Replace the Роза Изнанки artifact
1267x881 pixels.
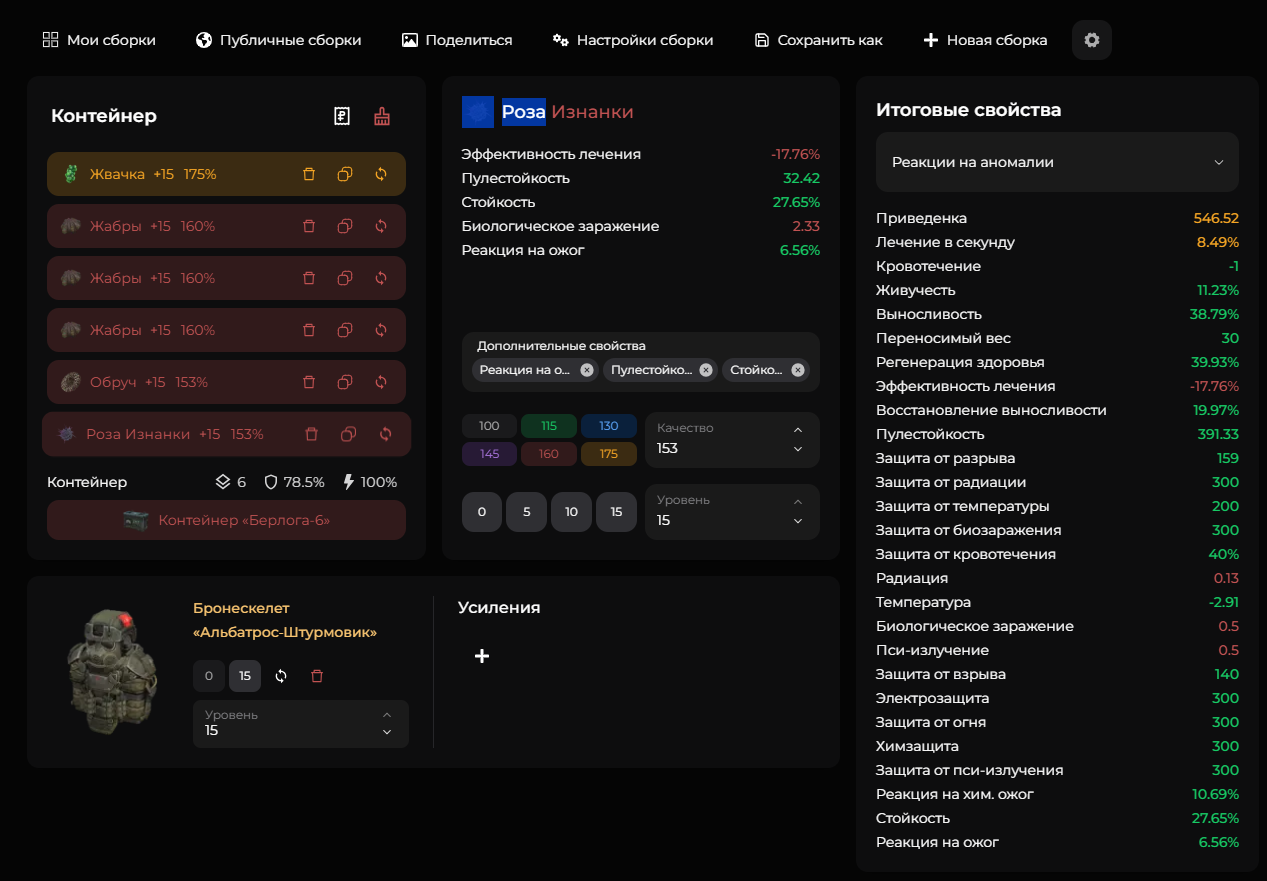(x=386, y=434)
